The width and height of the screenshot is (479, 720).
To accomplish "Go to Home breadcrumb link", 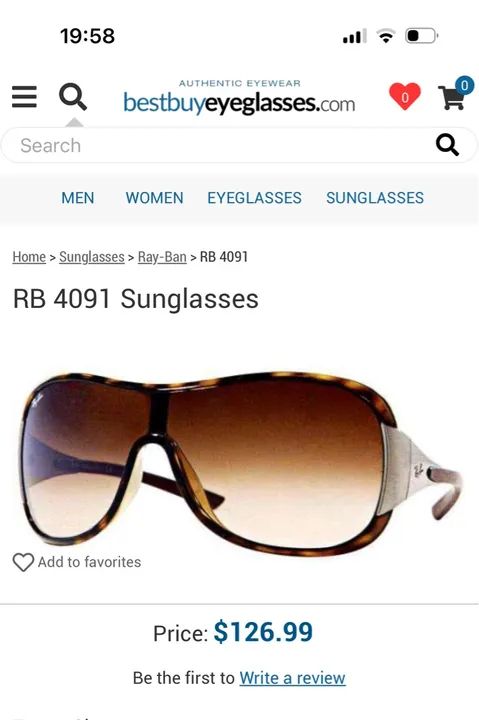I will click(29, 257).
